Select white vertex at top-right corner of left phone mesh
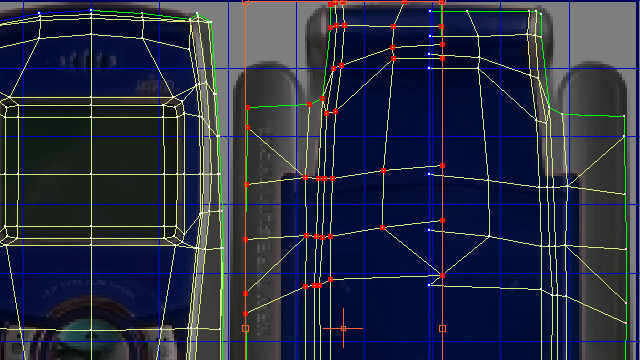Image resolution: width=640 pixels, height=360 pixels. [x=197, y=13]
